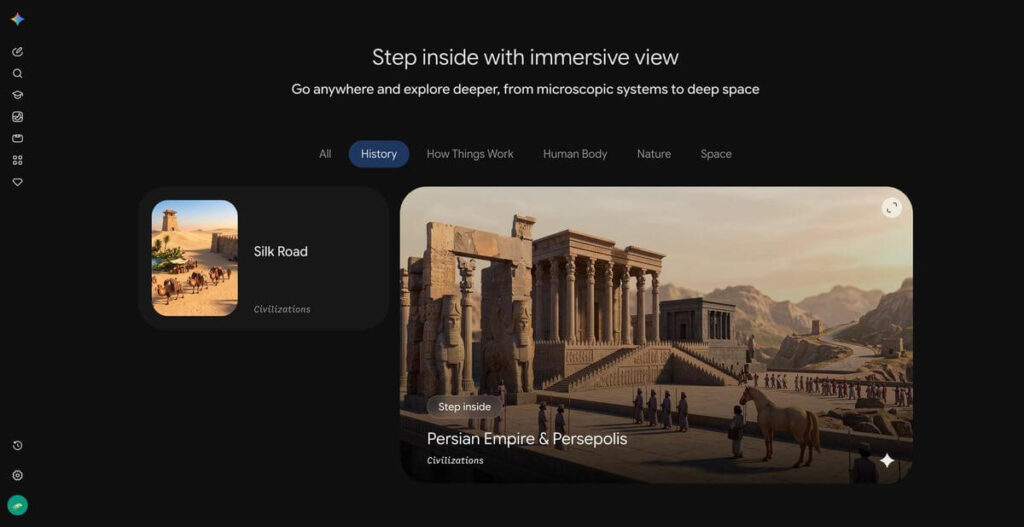Click the video clapperboard sidebar icon
1024x527 pixels.
point(18,138)
